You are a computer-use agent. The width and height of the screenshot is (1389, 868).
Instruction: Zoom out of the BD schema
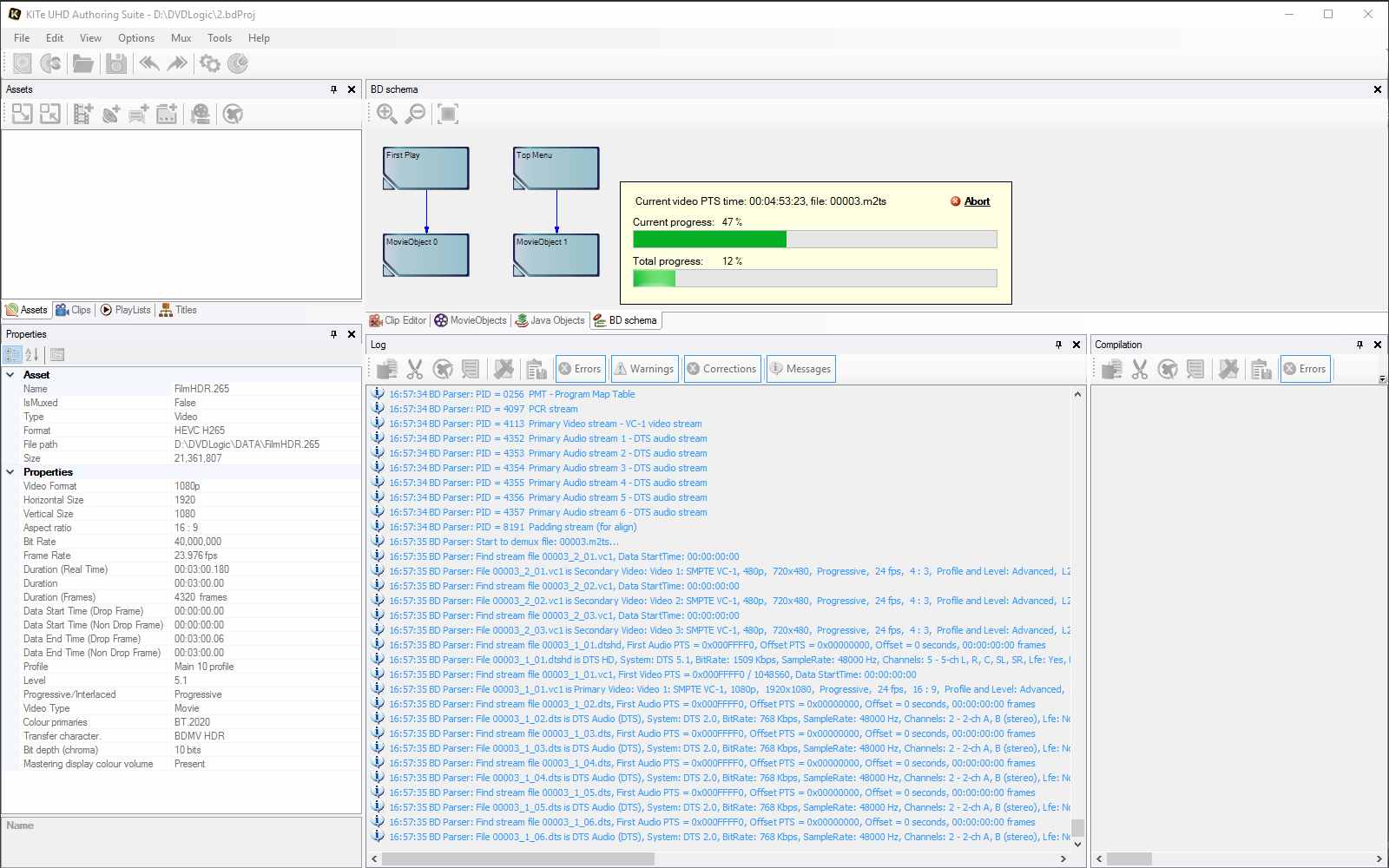point(417,114)
